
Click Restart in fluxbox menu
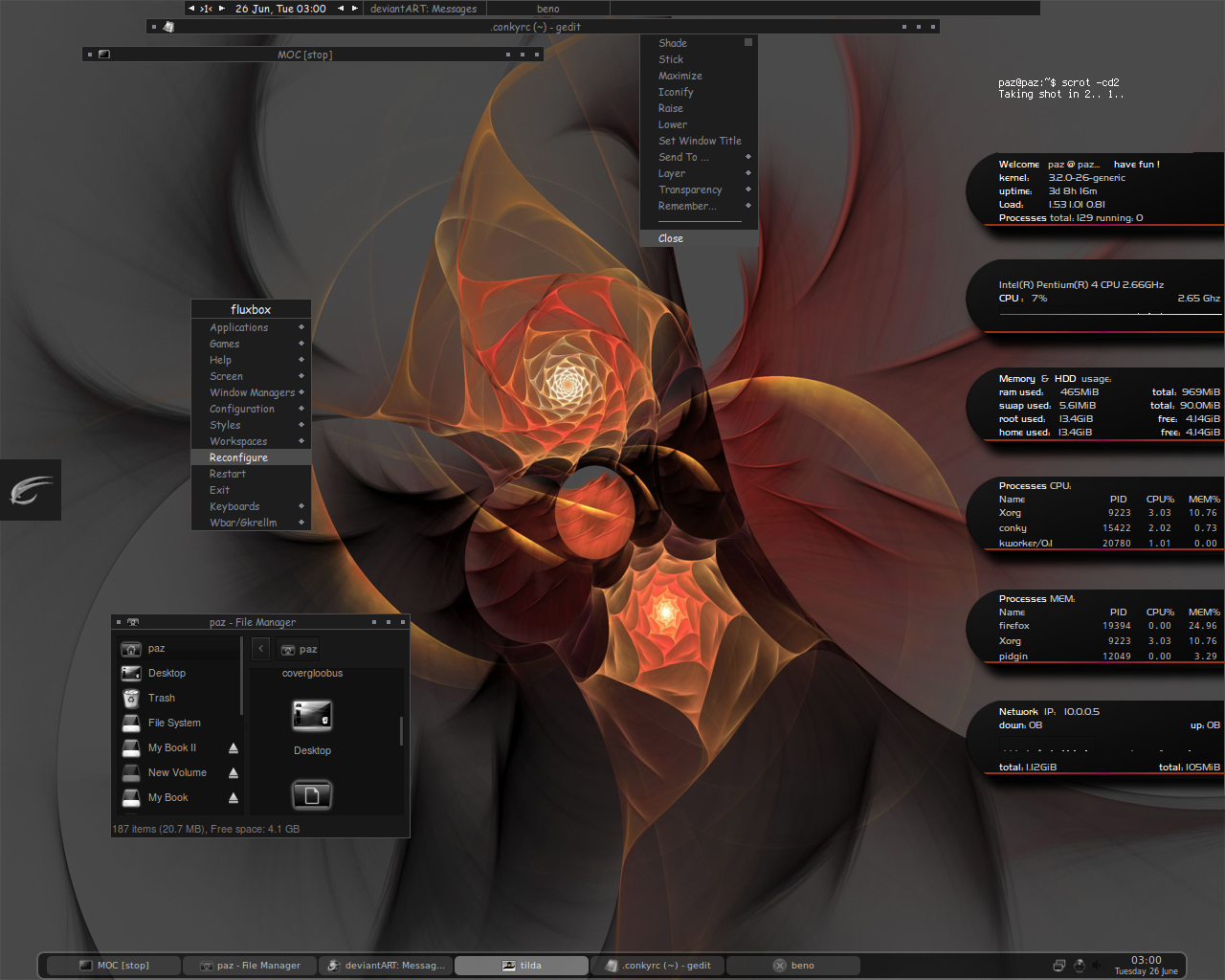[x=251, y=474]
